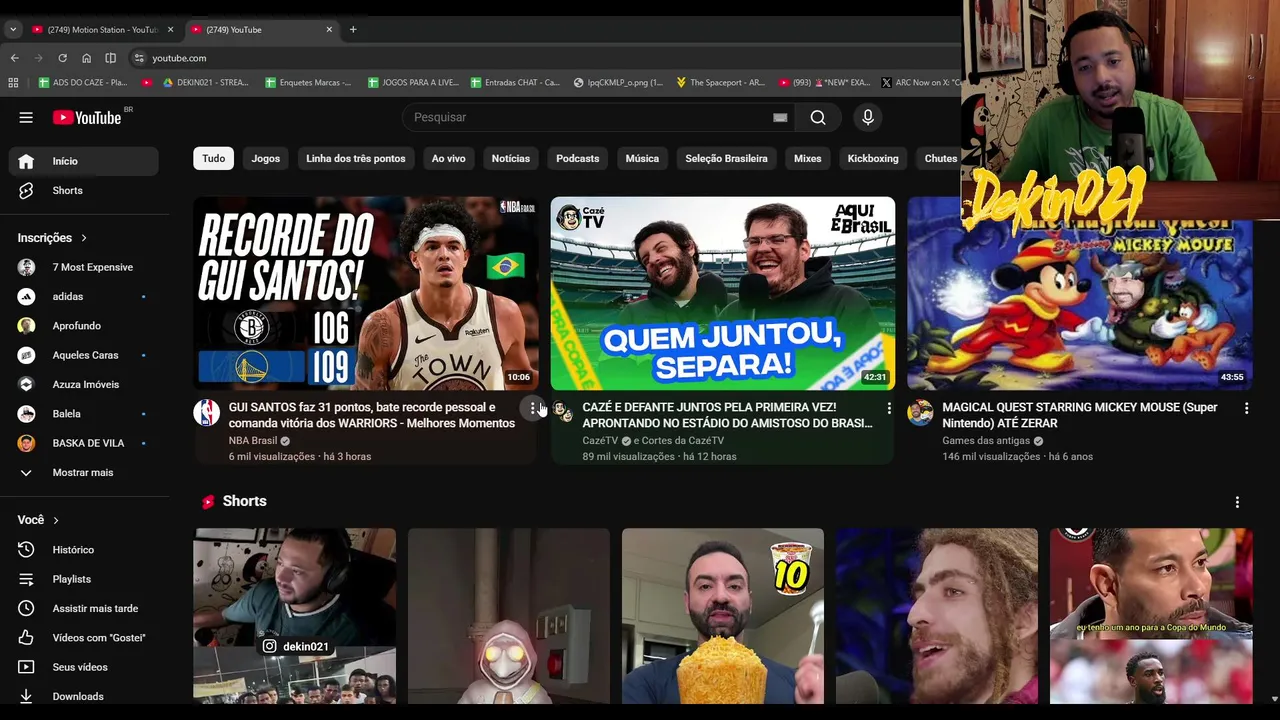Open options menu for CazéTV video

point(889,408)
